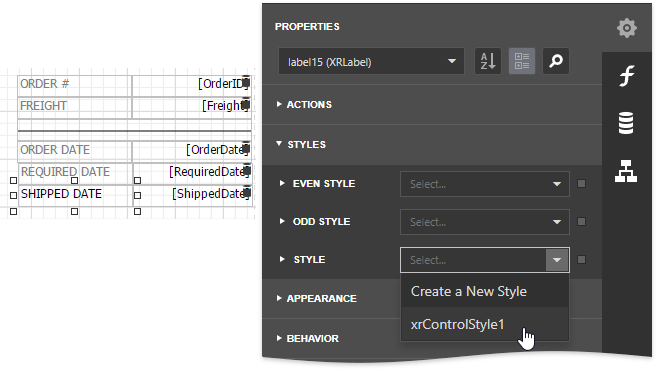Open the Odd Style select dropdown
This screenshot has width=657, height=370.
(485, 222)
